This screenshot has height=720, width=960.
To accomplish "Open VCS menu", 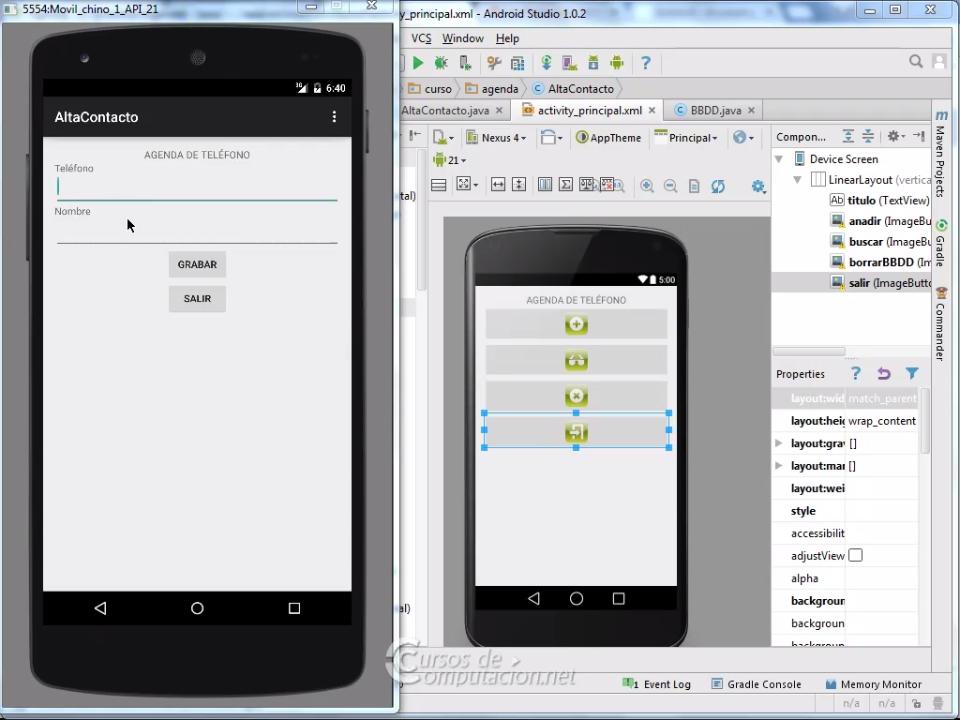I will point(421,38).
